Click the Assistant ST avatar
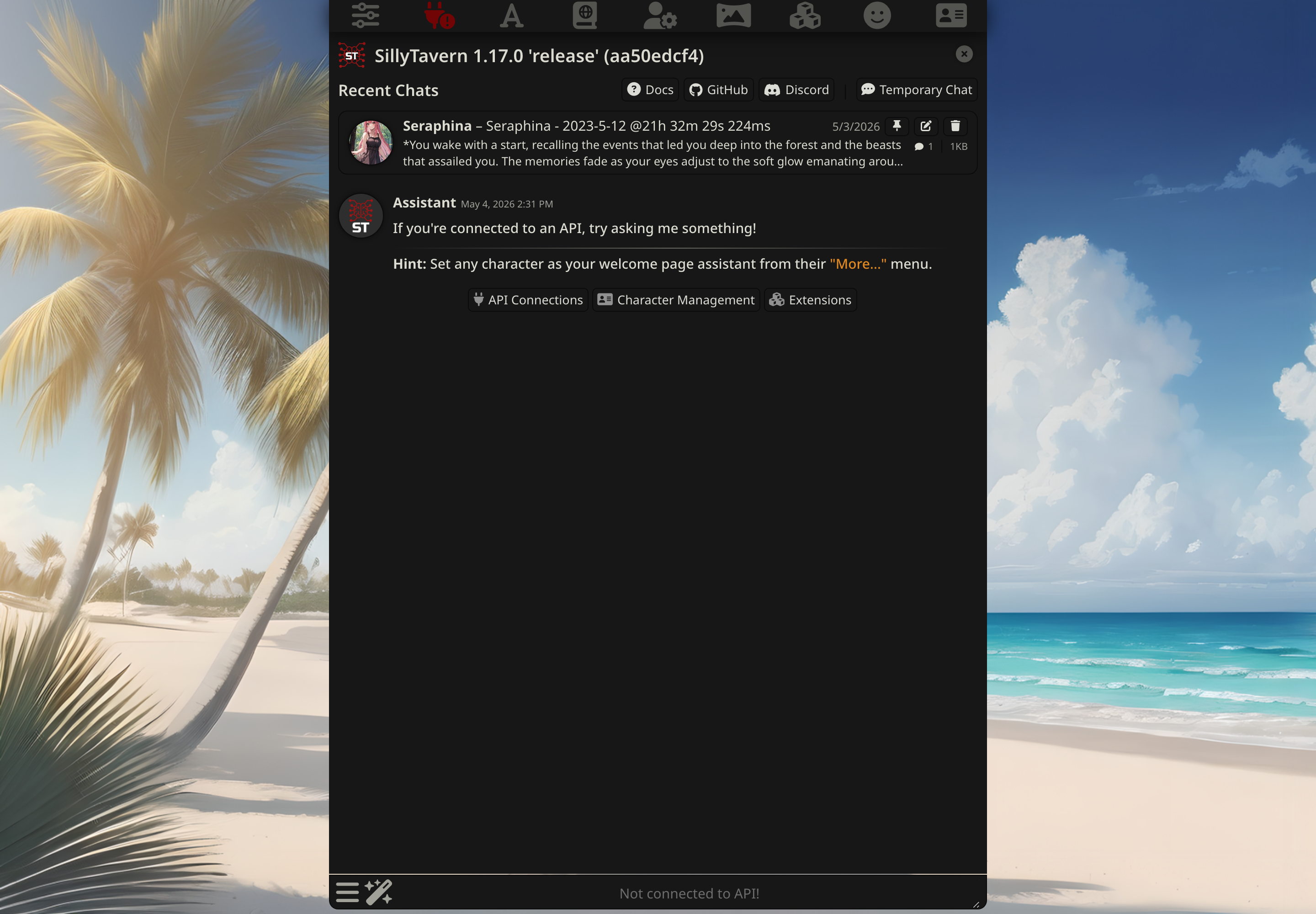The height and width of the screenshot is (914, 1316). pos(361,216)
